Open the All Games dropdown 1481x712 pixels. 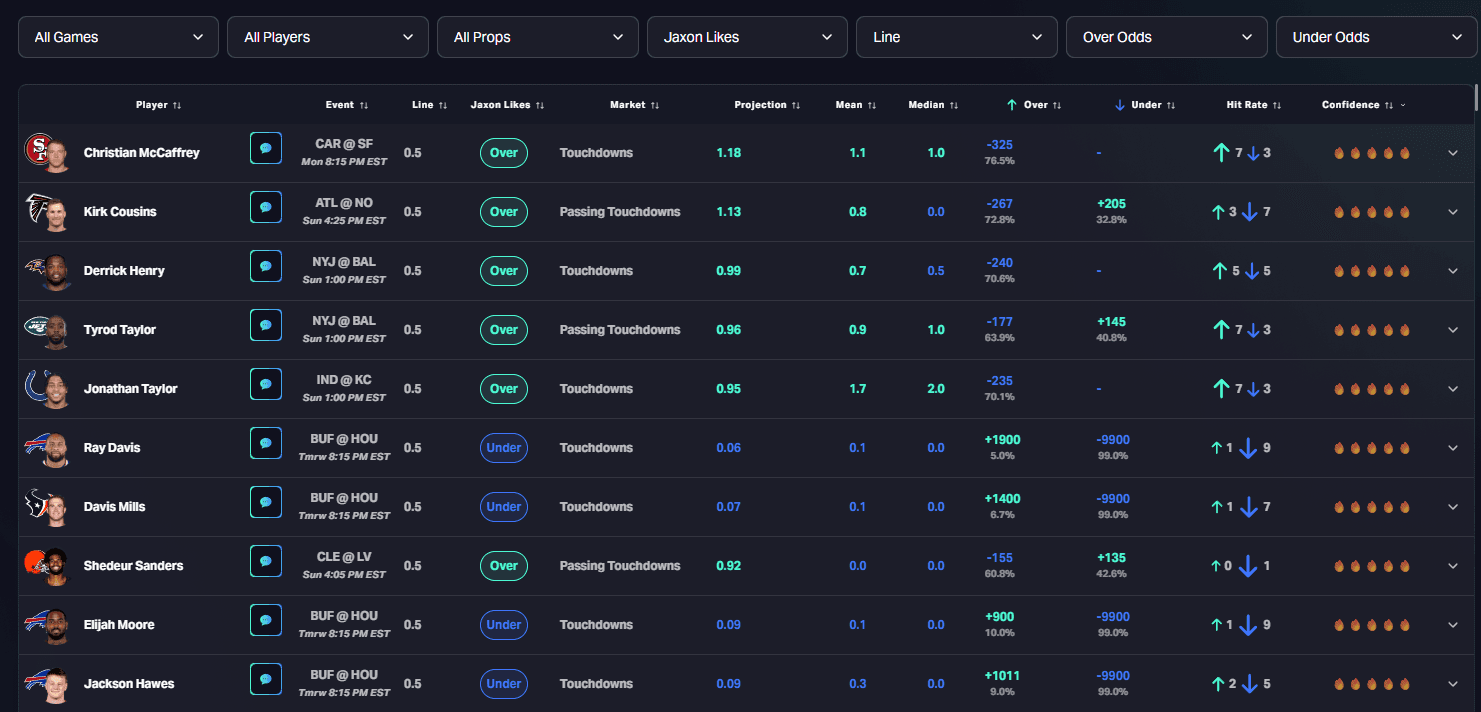(118, 37)
